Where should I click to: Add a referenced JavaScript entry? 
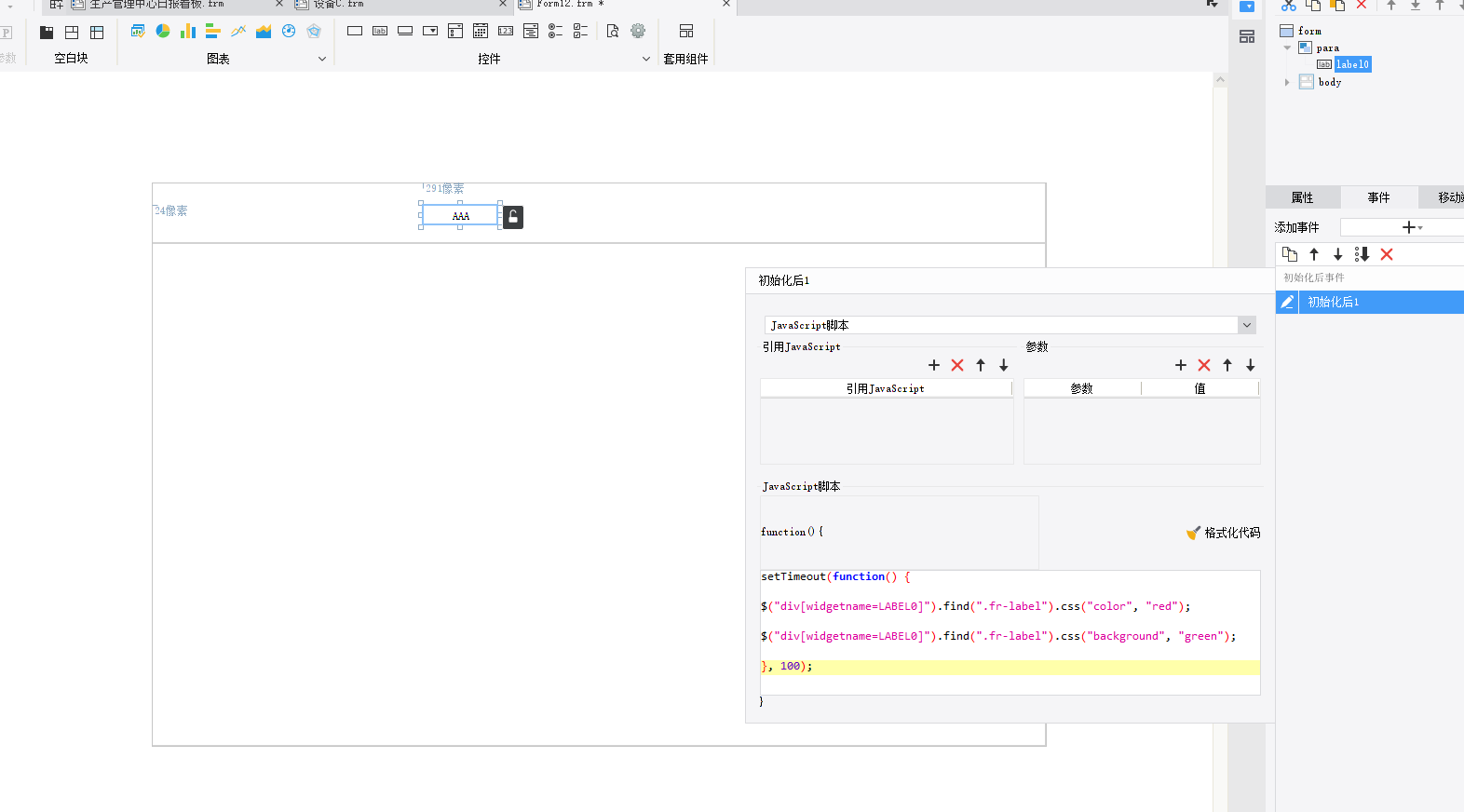tap(934, 365)
